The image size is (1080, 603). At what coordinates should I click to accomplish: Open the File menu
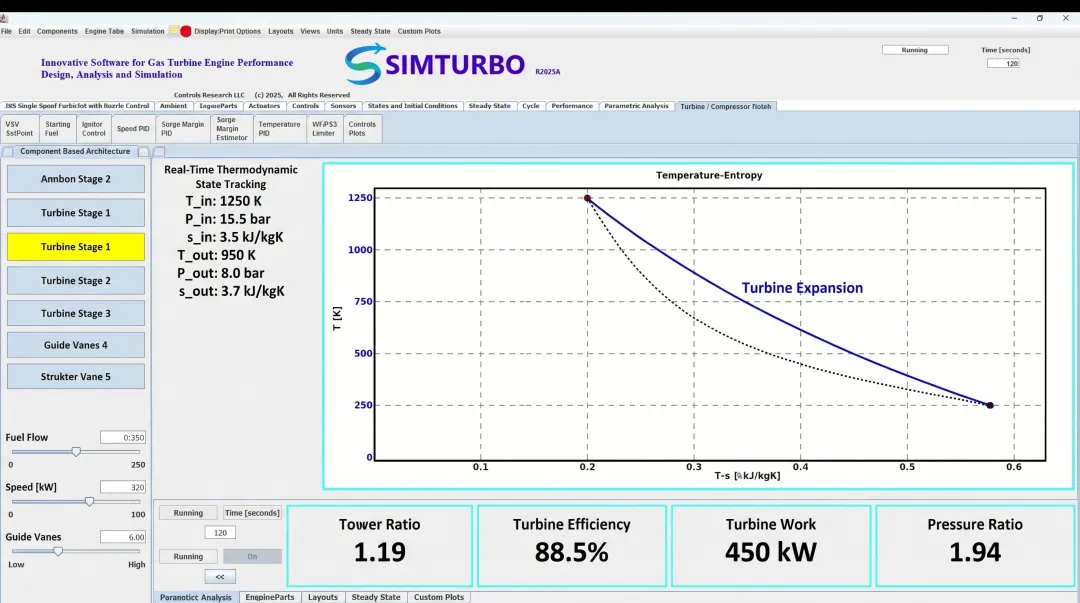pyautogui.click(x=6, y=31)
